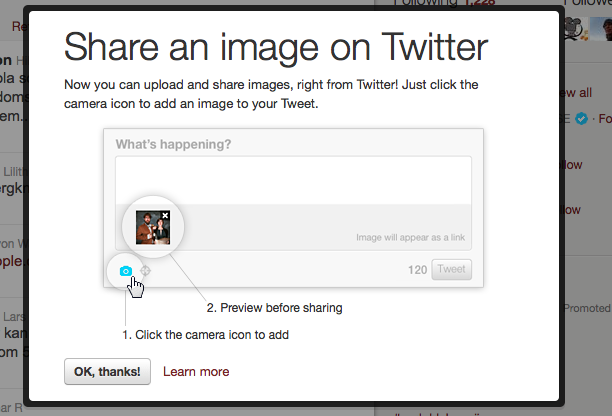Viewport: 612px width, 416px height.
Task: Click the Promoted label in background
Action: pos(587,308)
